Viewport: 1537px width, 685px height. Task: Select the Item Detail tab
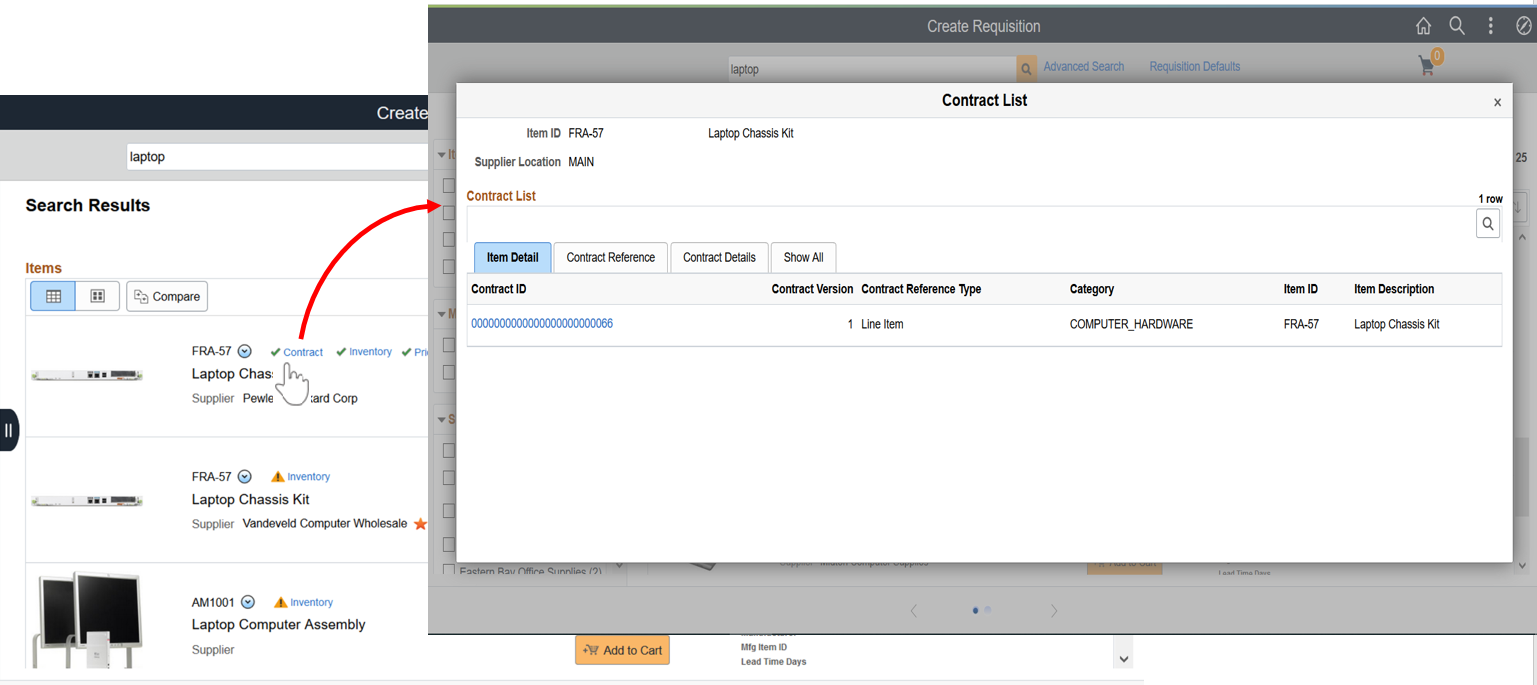tap(512, 257)
